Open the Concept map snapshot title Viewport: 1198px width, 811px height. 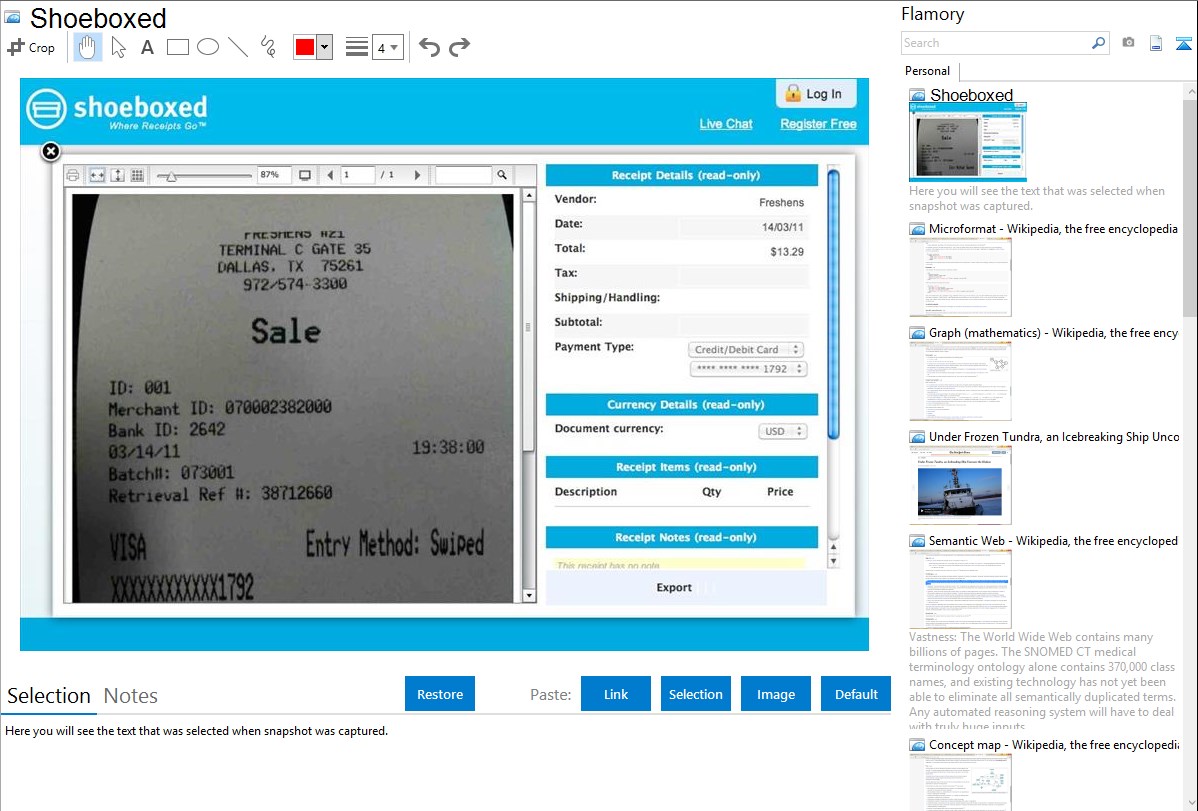tap(1053, 744)
